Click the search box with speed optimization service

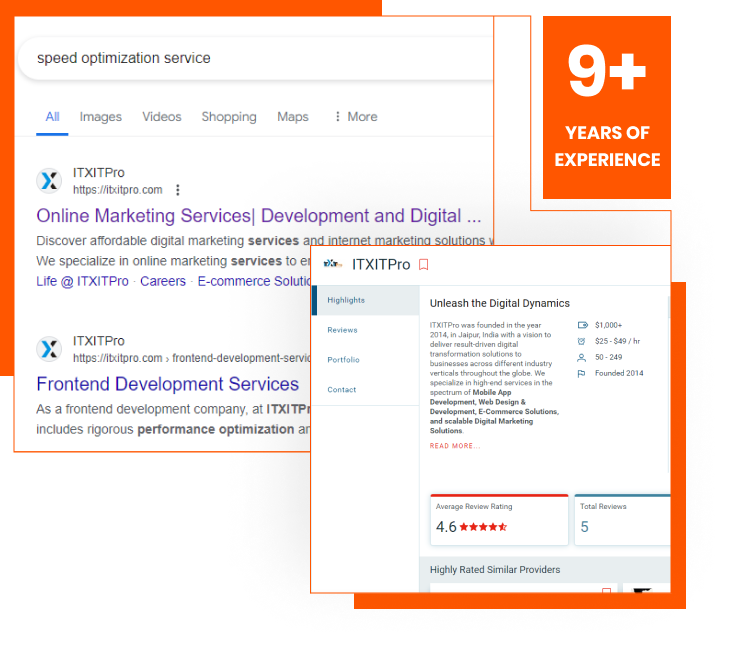tap(250, 58)
